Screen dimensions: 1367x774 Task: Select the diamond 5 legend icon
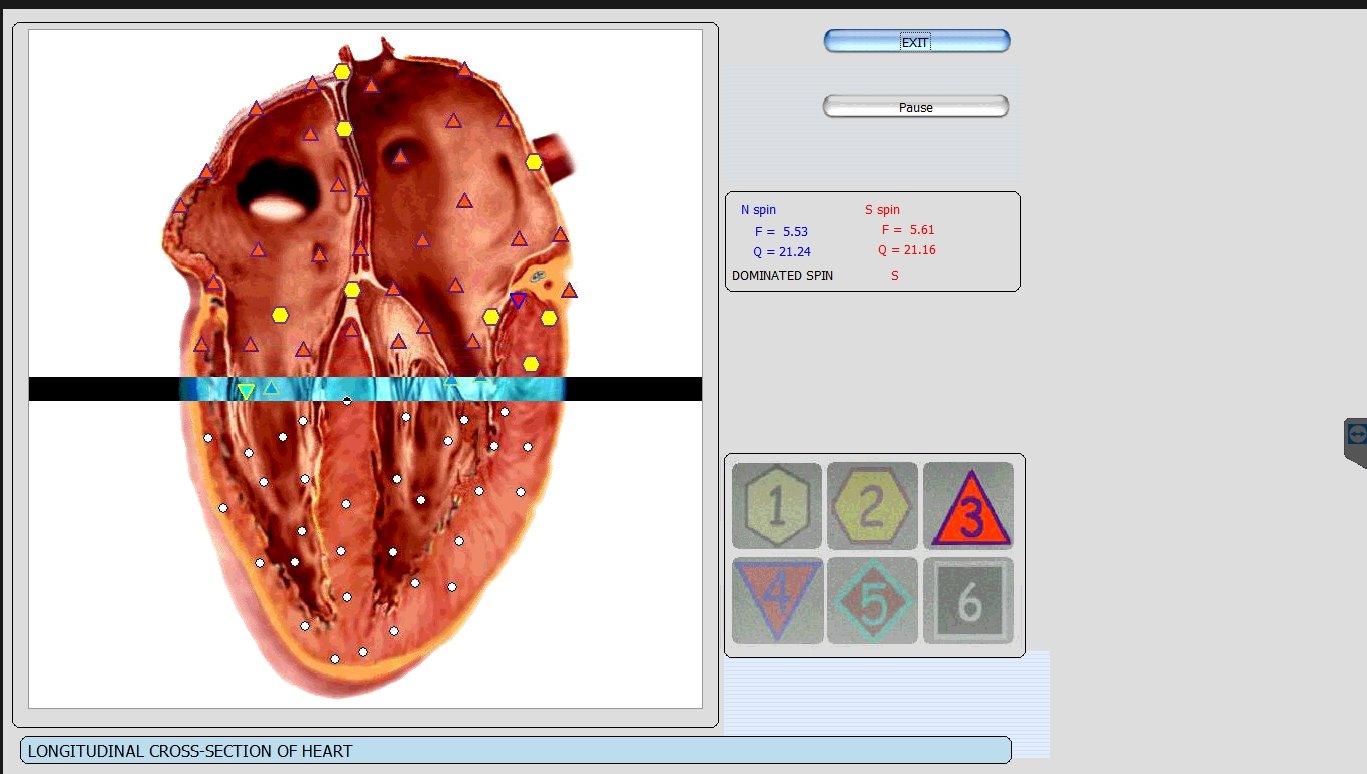pyautogui.click(x=872, y=601)
